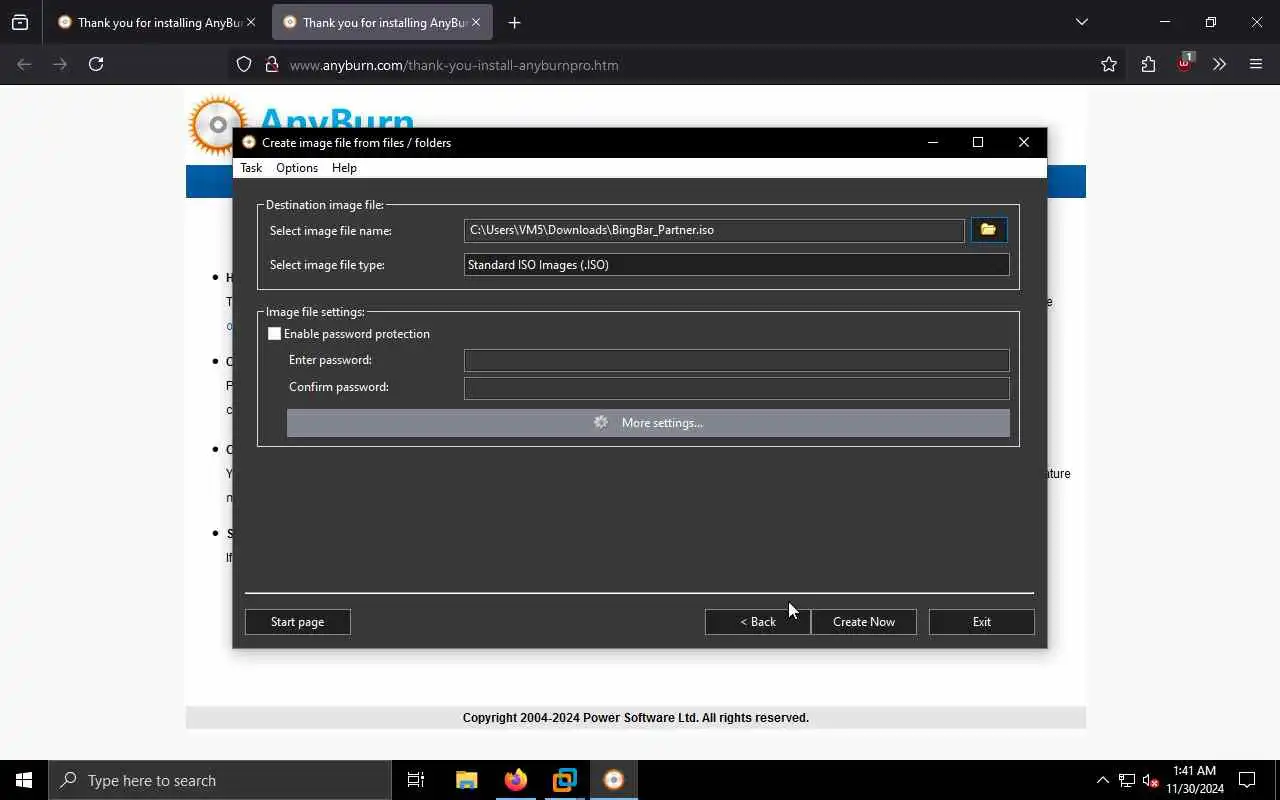The height and width of the screenshot is (800, 1280).
Task: Close the first browser tab
Action: coord(251,22)
